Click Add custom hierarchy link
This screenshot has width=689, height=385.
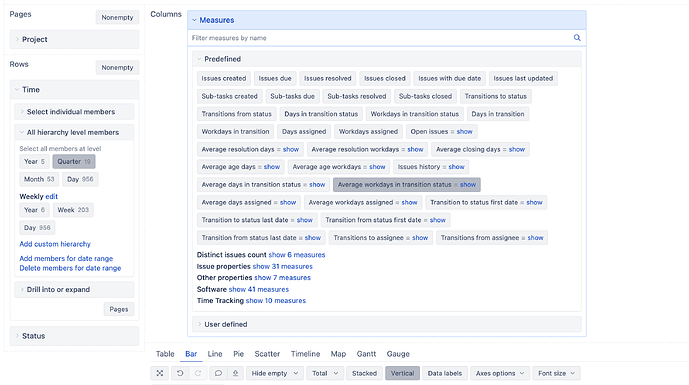pos(55,244)
